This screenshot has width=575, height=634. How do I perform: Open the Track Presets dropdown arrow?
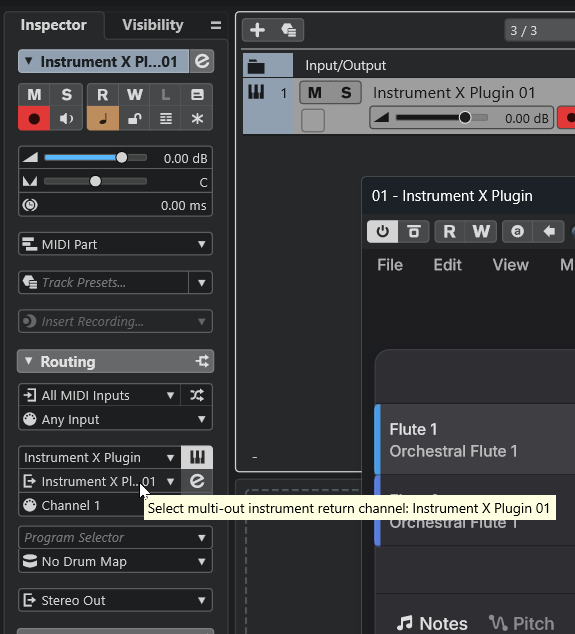tap(201, 282)
